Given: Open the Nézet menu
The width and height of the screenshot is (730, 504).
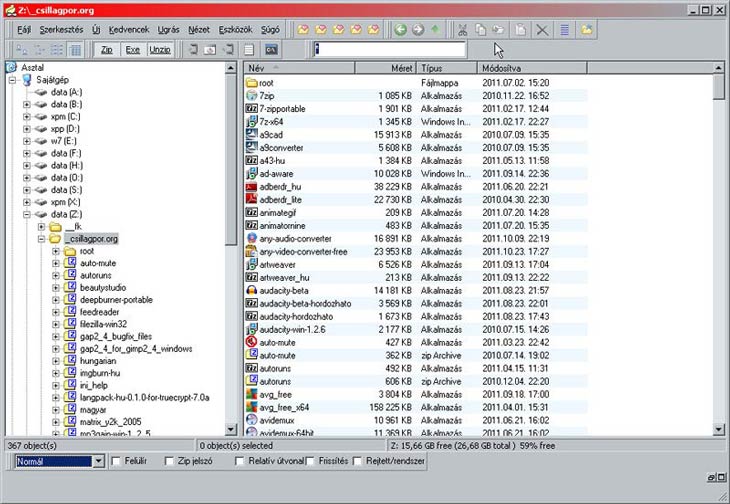Looking at the screenshot, I should [x=199, y=30].
